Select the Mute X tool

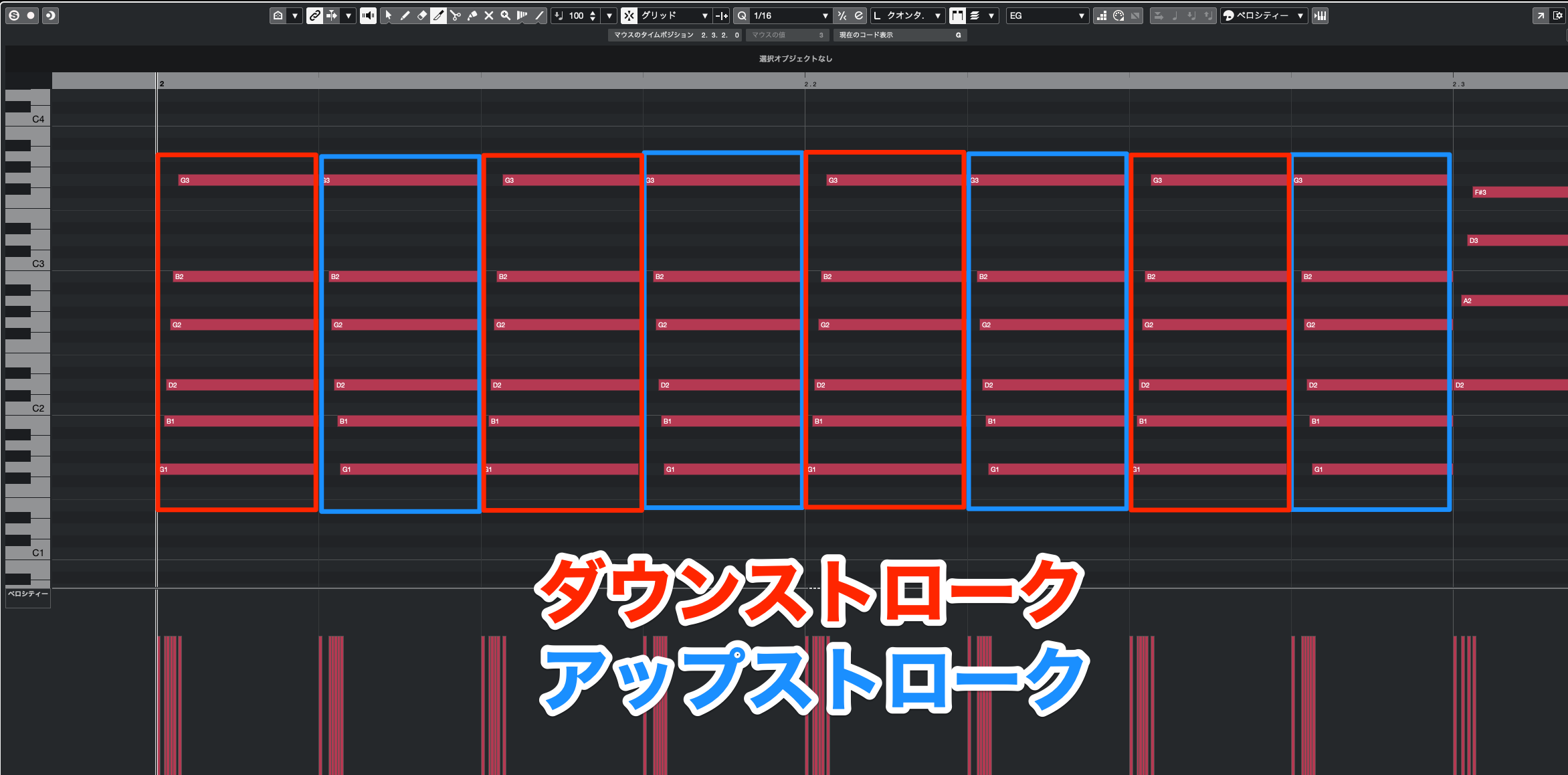coord(489,15)
